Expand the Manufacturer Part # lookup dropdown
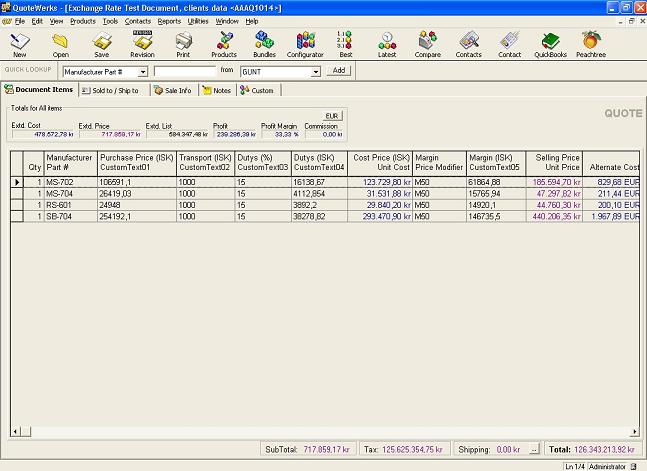This screenshot has width=647, height=471. point(143,71)
